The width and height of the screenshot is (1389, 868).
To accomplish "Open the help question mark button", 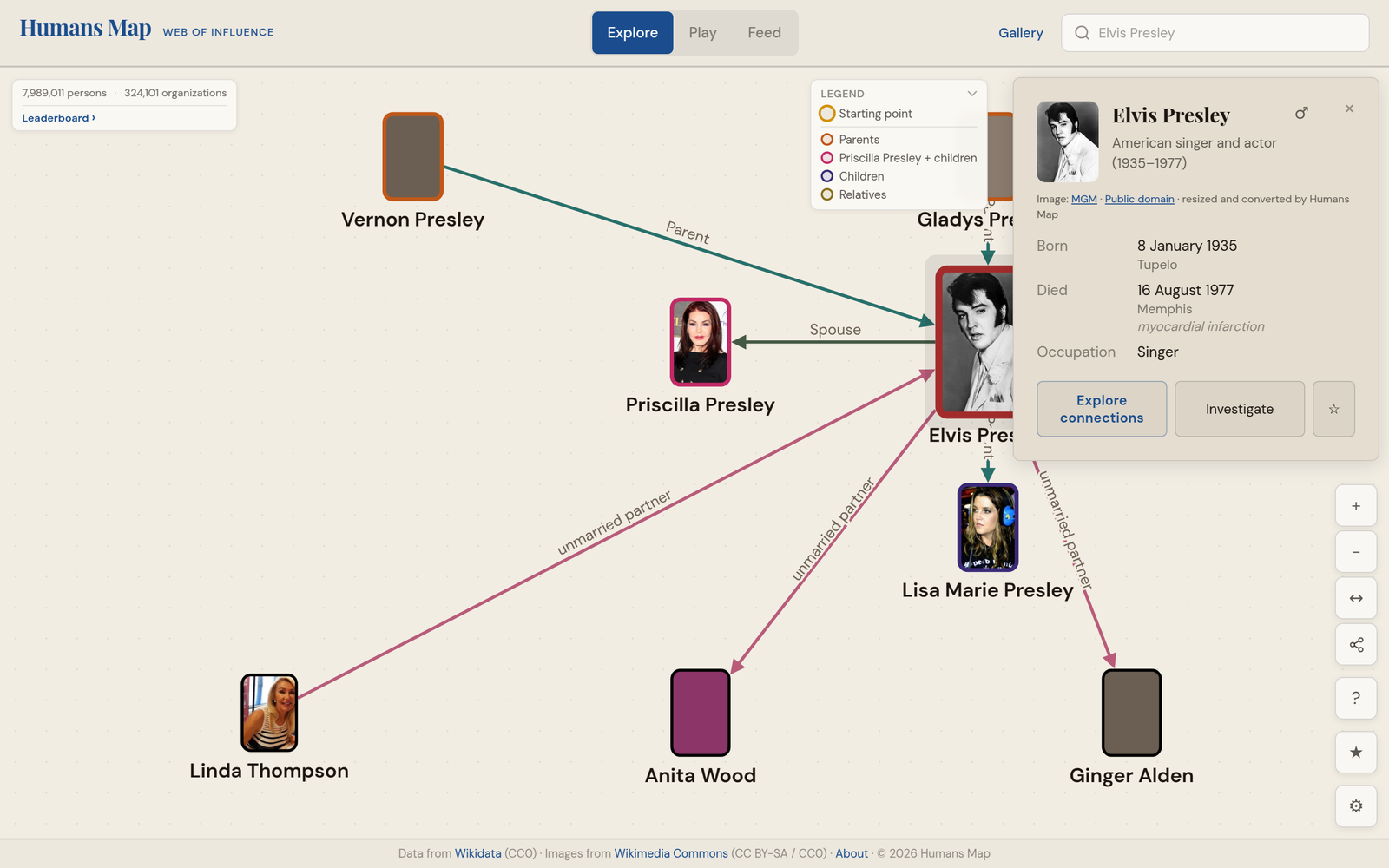I will [1356, 698].
